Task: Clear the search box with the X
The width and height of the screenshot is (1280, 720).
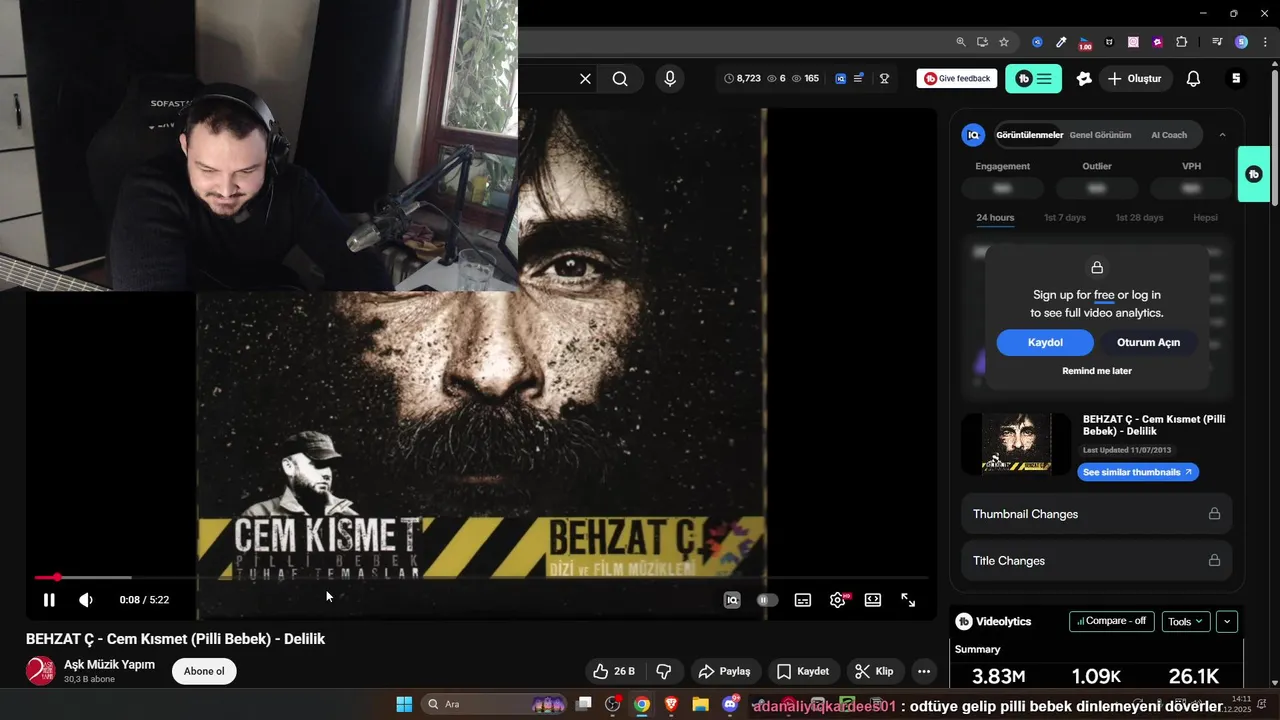Action: pos(586,79)
